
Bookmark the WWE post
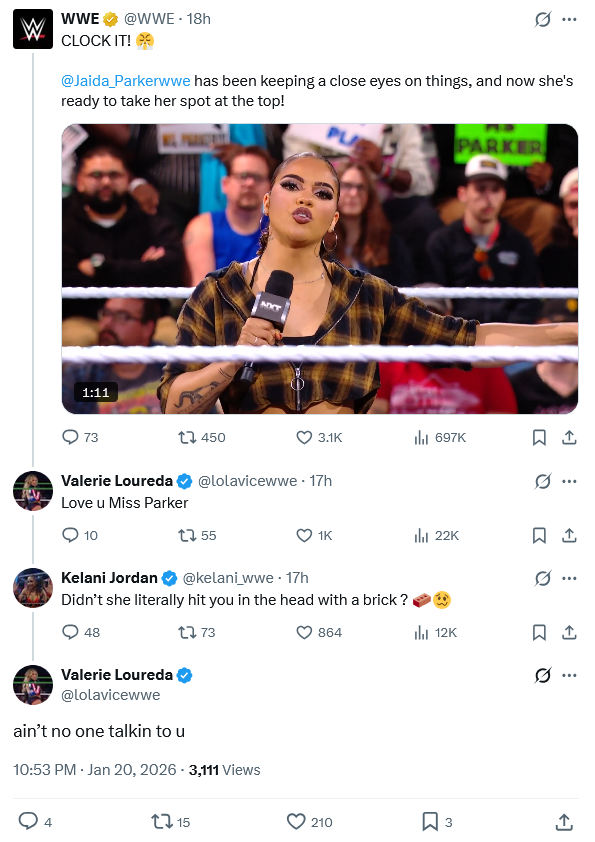click(x=539, y=438)
